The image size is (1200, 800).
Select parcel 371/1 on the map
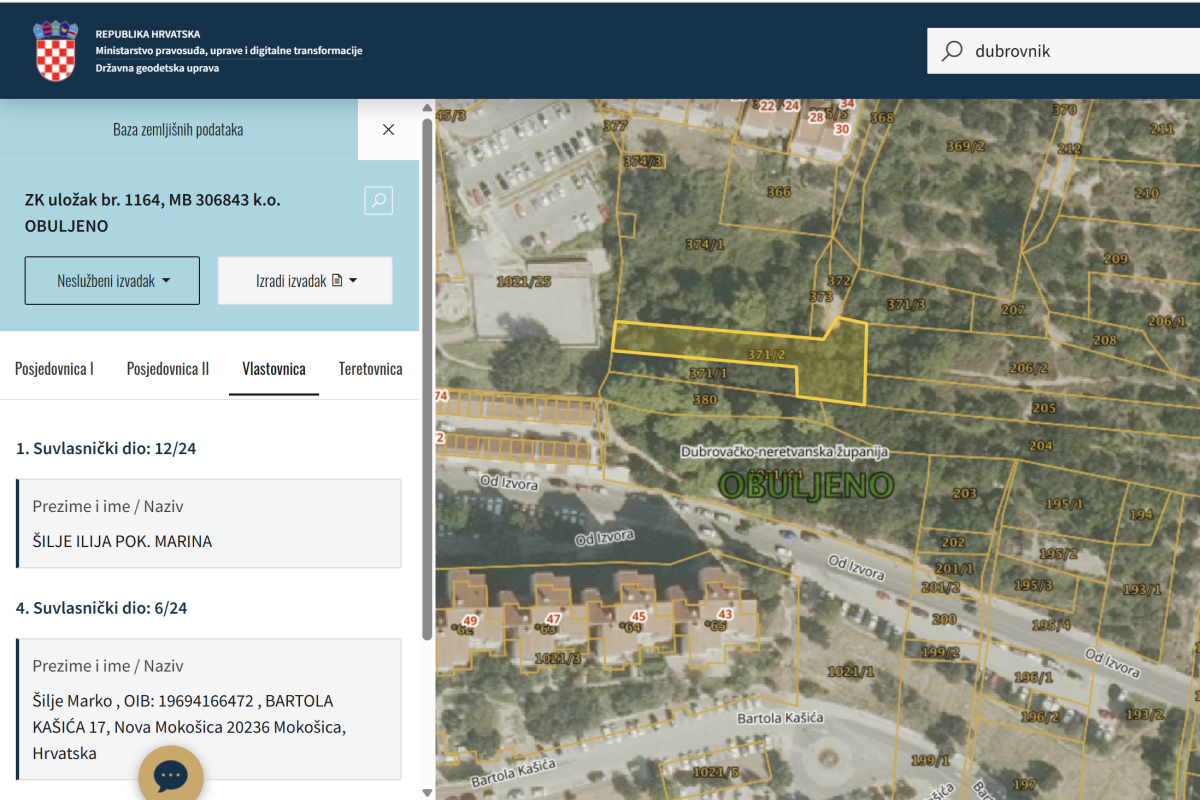708,373
